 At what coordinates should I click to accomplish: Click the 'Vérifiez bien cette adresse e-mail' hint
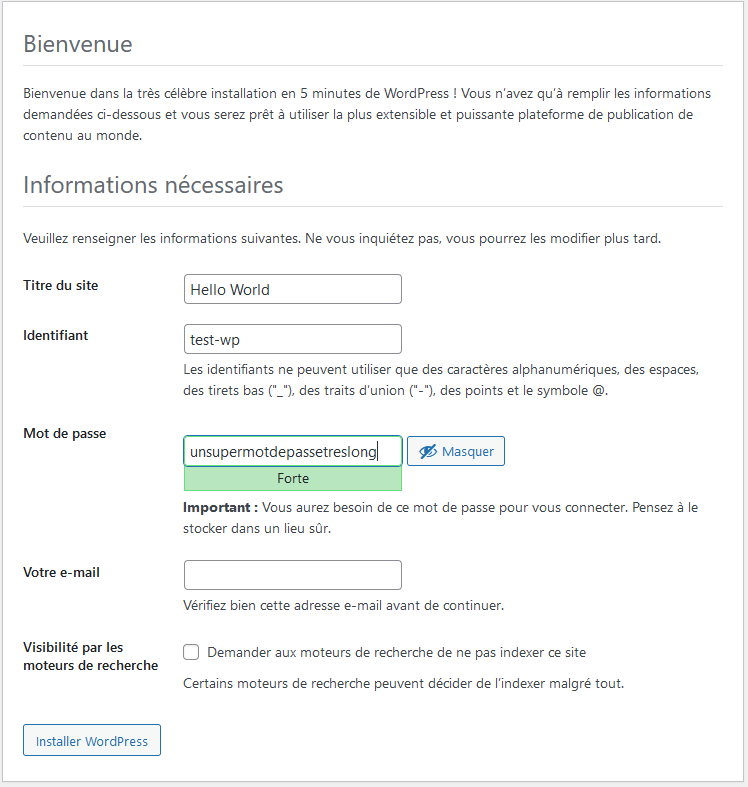(343, 605)
